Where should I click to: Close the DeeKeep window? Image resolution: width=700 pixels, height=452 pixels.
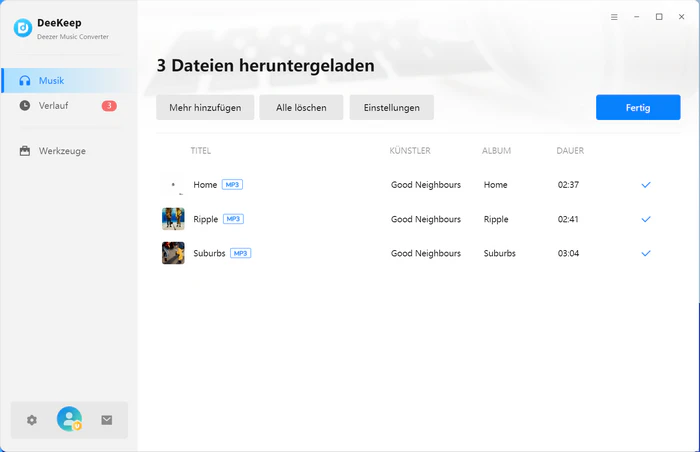(x=681, y=17)
